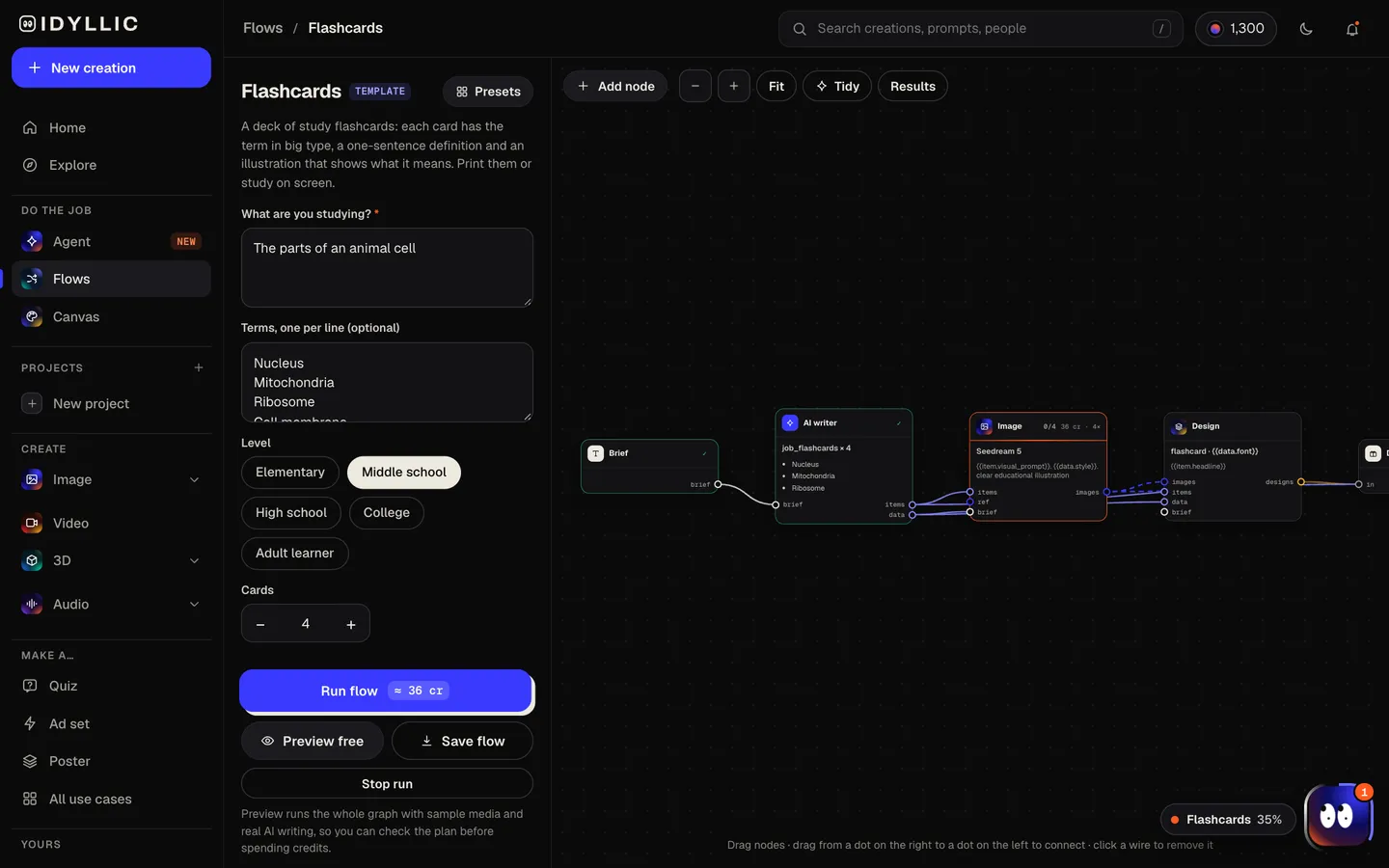Image resolution: width=1389 pixels, height=868 pixels.
Task: Click the AI writer node icon
Action: 790,422
